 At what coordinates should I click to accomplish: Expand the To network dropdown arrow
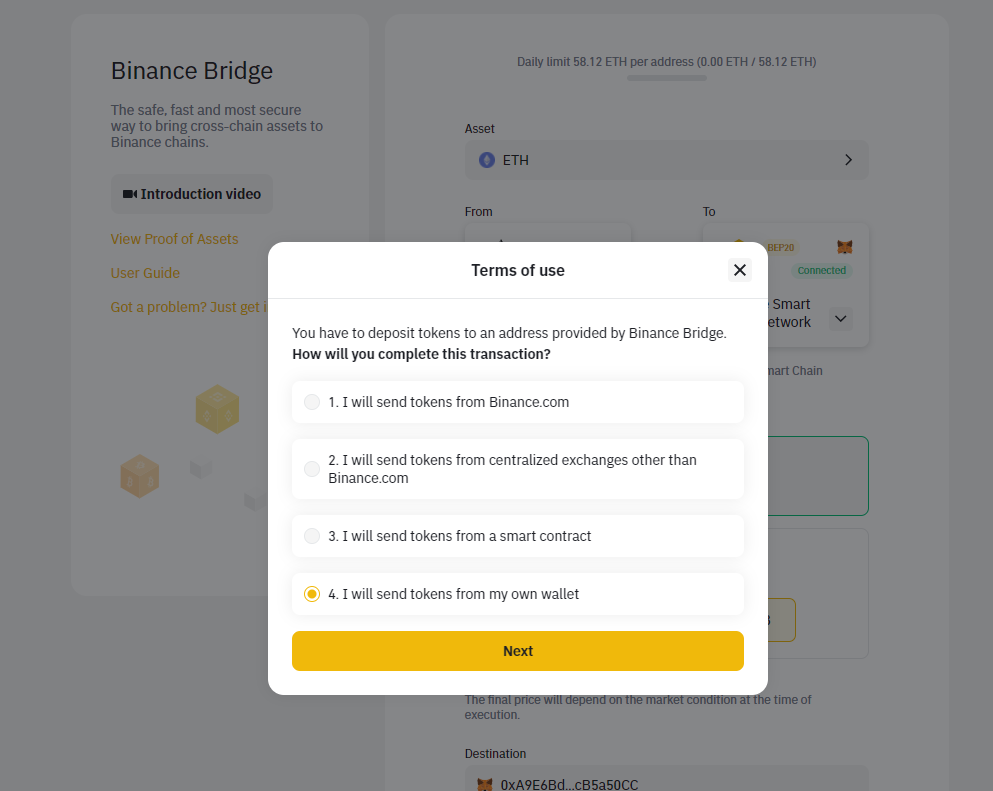(x=841, y=319)
